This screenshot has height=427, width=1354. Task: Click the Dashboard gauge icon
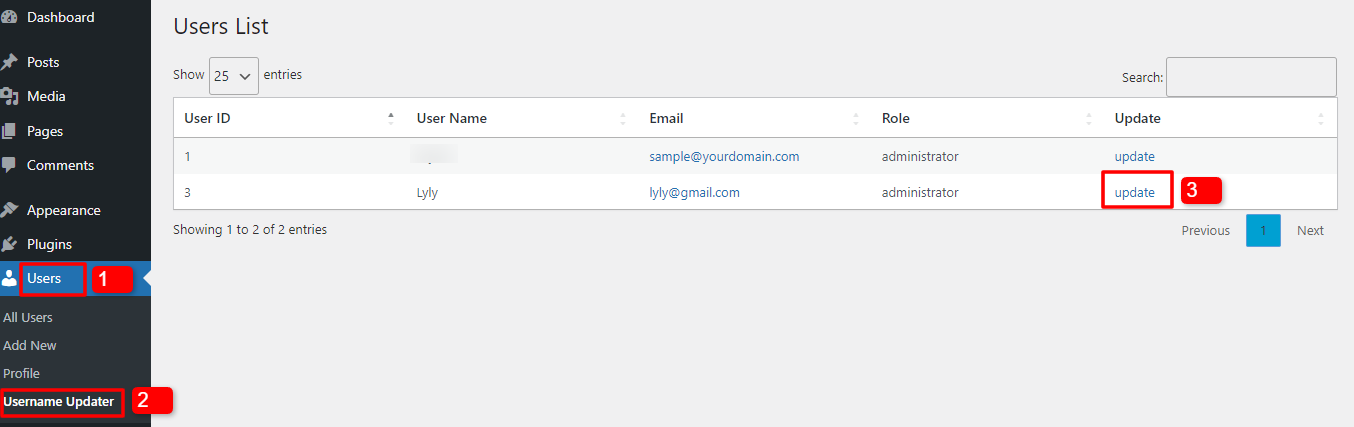(9, 18)
